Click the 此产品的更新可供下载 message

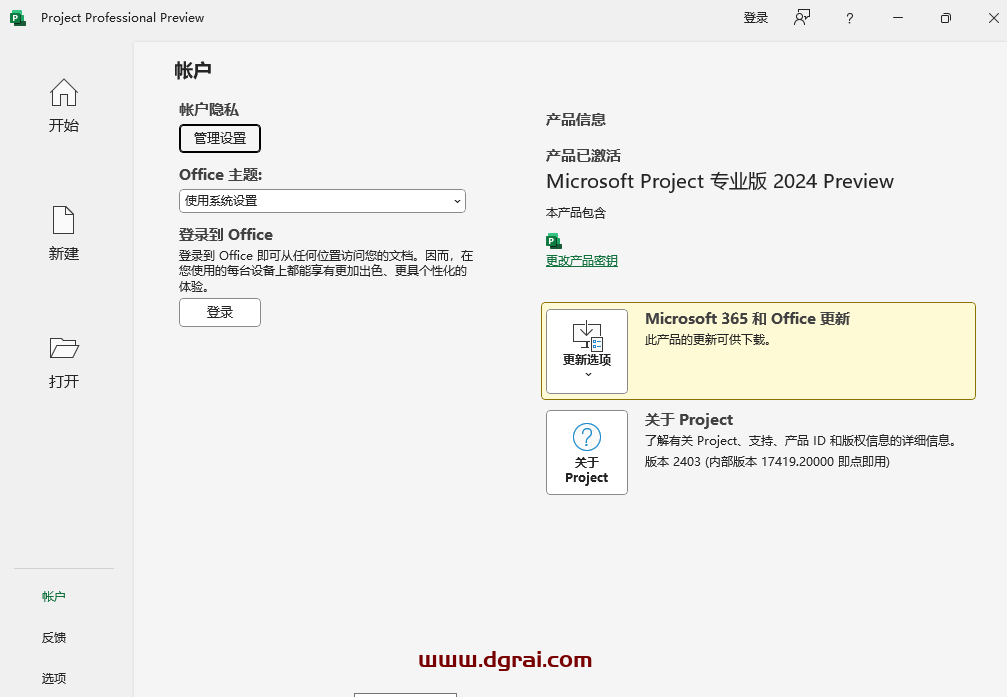708,339
